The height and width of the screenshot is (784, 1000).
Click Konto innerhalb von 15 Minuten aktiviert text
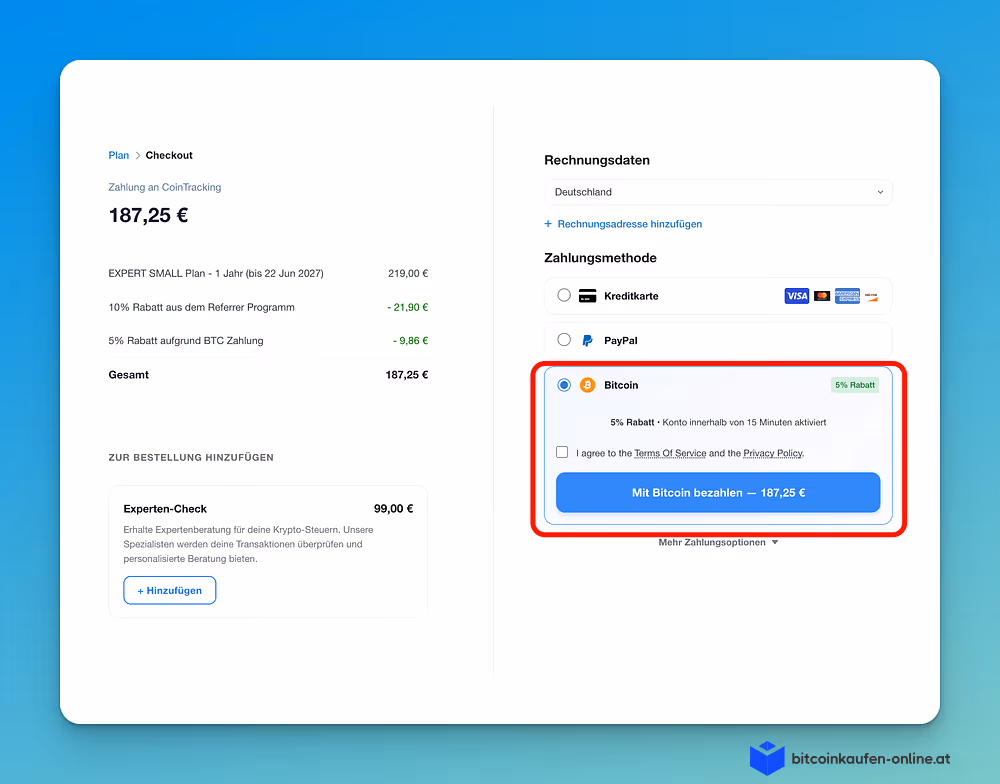tap(744, 422)
